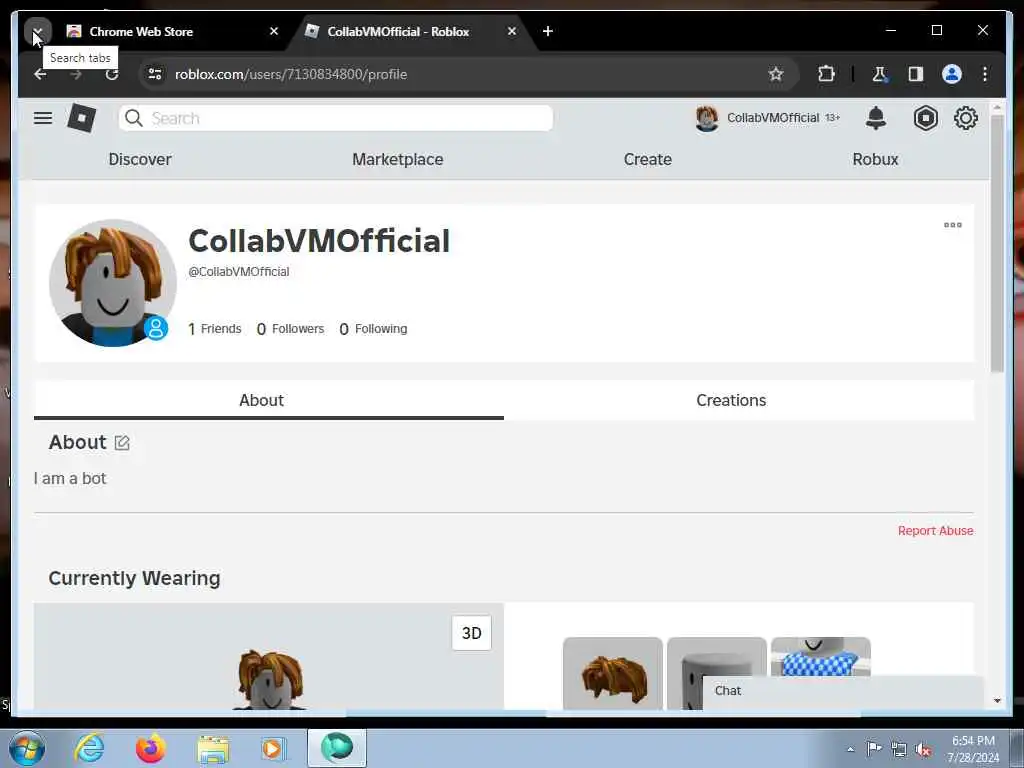1024x768 pixels.
Task: Open the Chrome three-dot menu
Action: (x=985, y=74)
